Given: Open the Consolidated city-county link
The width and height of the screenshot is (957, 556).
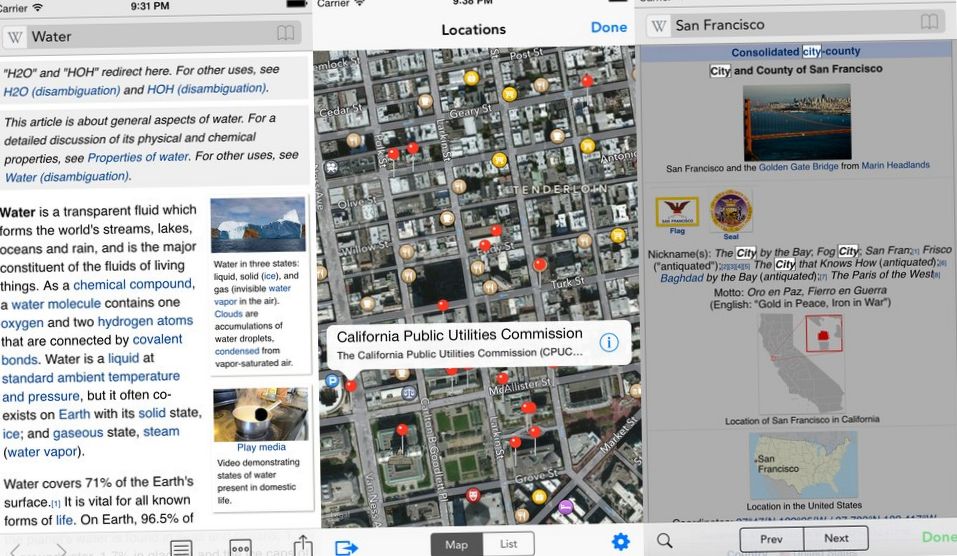Looking at the screenshot, I should [x=796, y=51].
